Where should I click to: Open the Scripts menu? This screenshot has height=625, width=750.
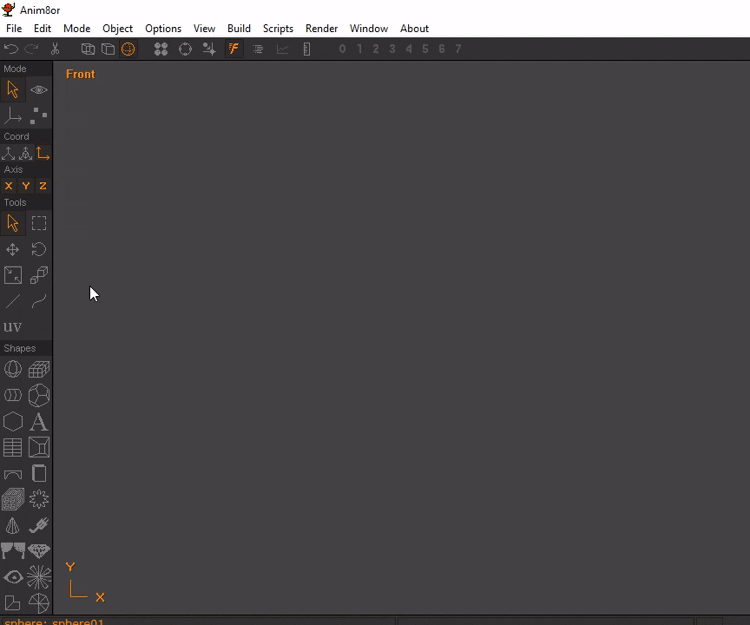point(278,28)
